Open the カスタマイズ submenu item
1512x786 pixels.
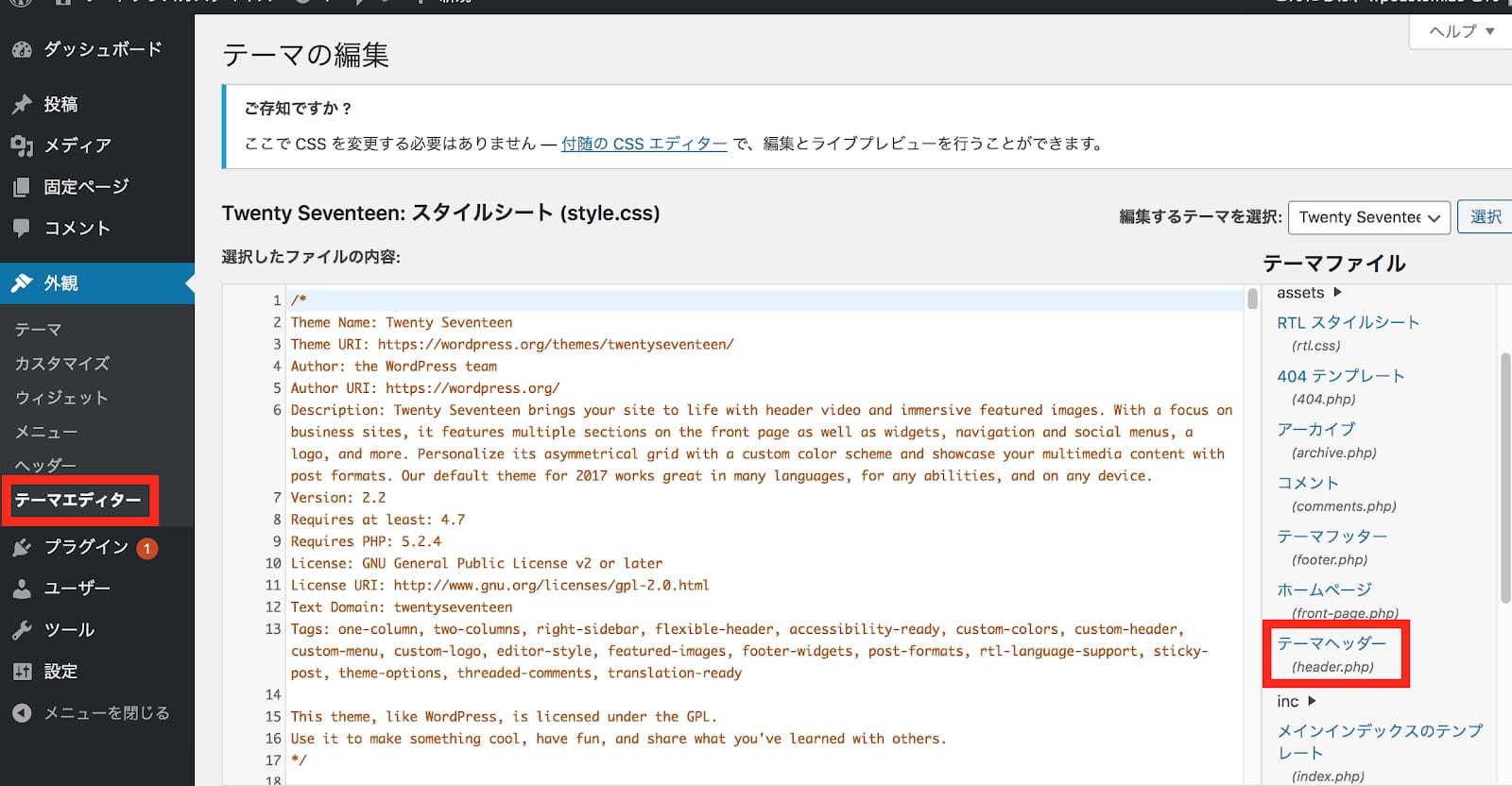[62, 364]
